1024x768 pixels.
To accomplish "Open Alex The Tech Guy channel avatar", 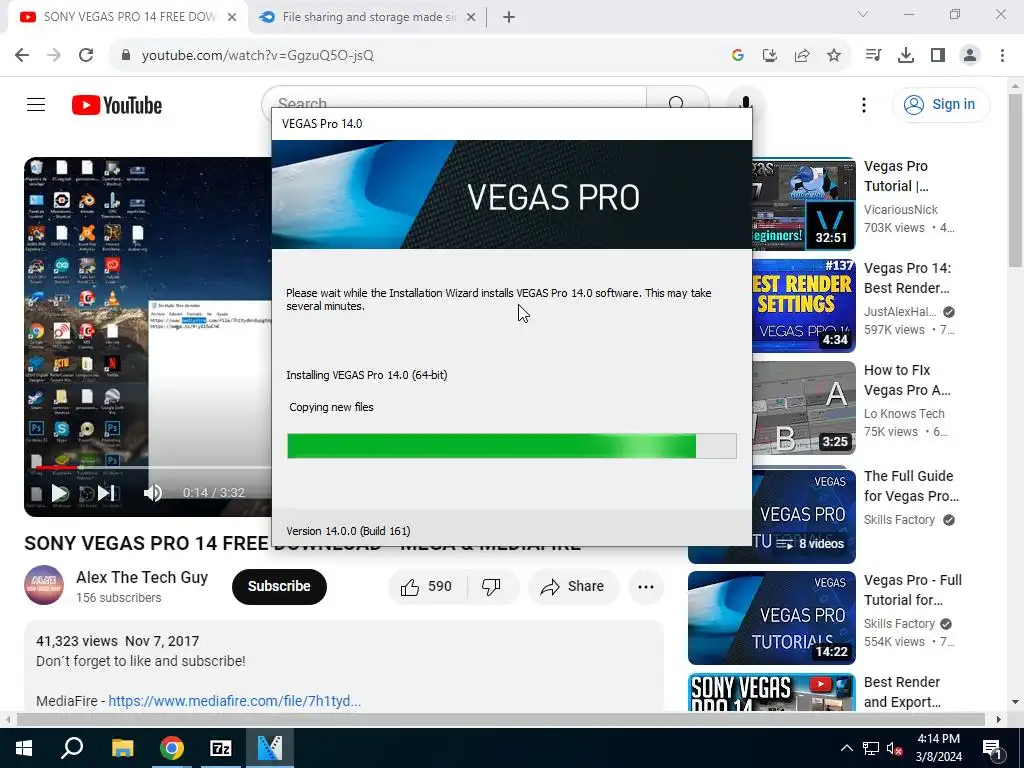I will point(44,585).
